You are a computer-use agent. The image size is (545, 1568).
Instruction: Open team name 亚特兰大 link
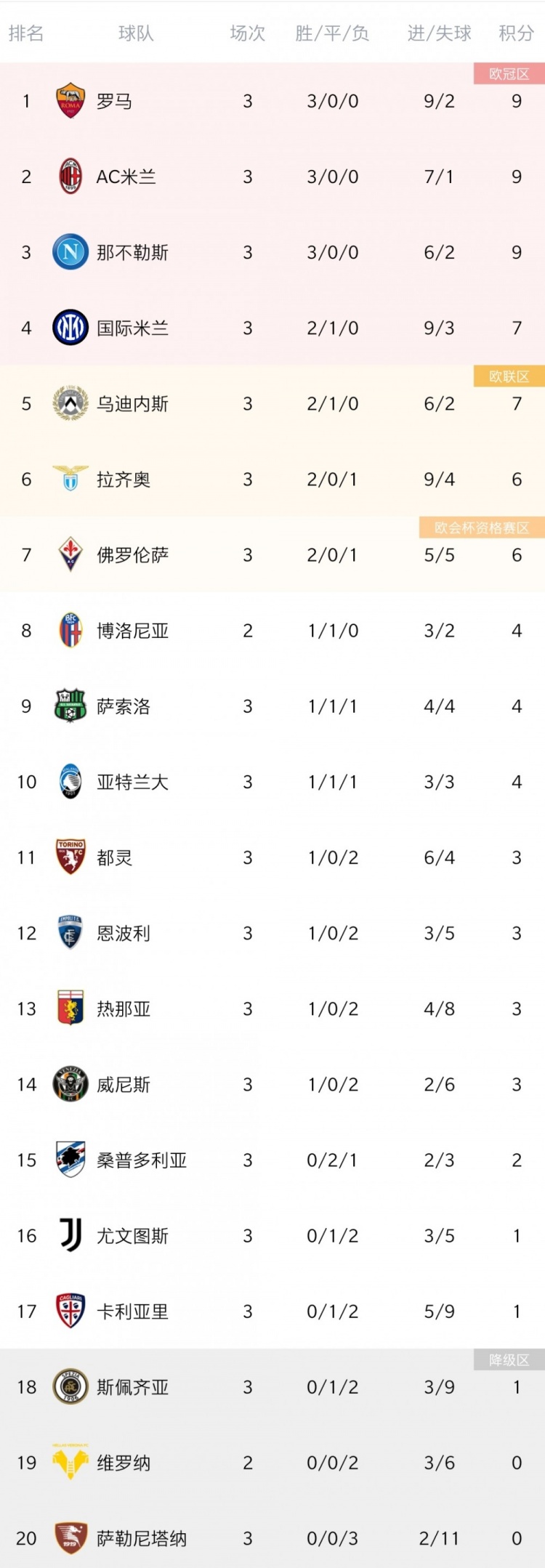(x=133, y=782)
